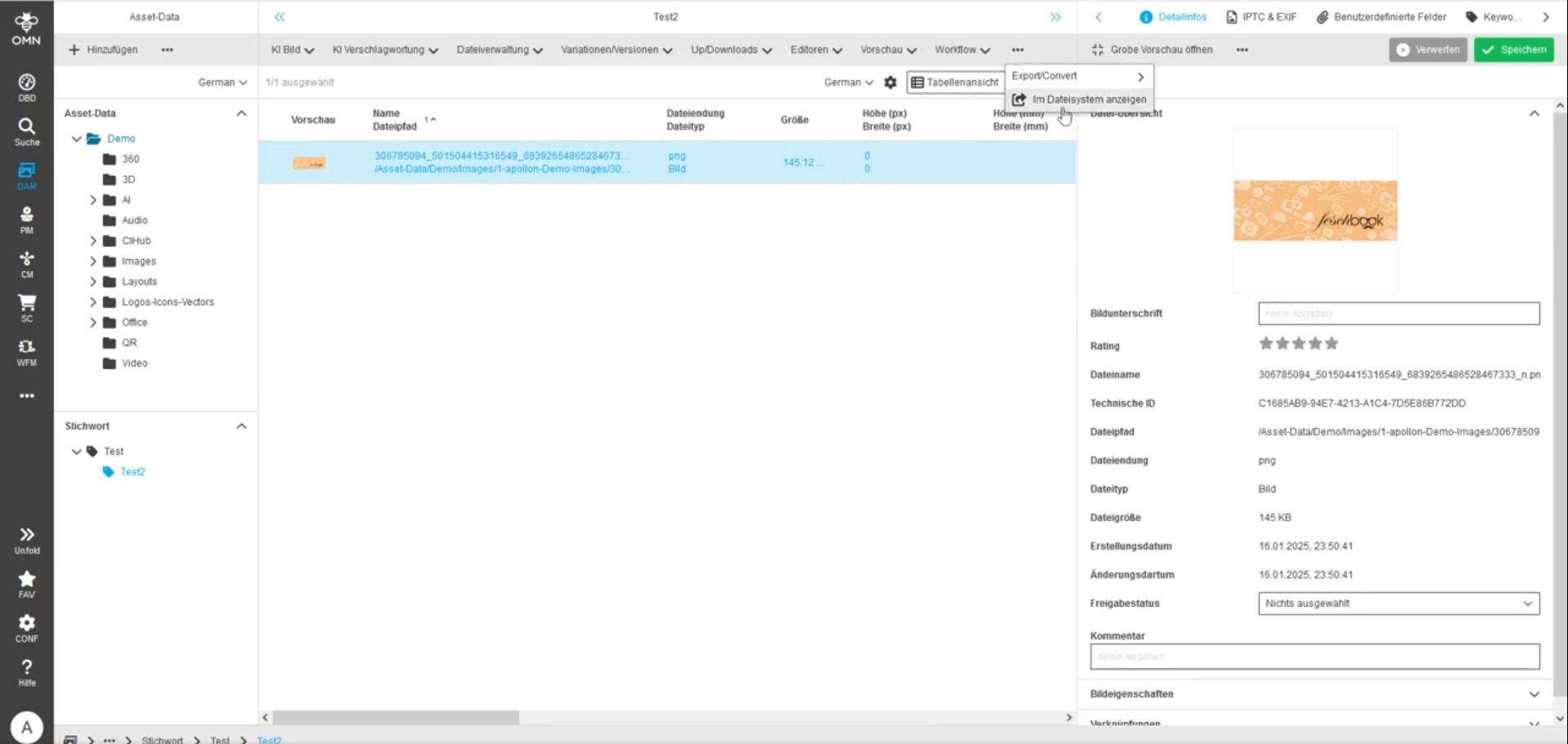Viewport: 1568px width, 744px height.
Task: Click the Tabellenansicht view button
Action: [x=955, y=82]
